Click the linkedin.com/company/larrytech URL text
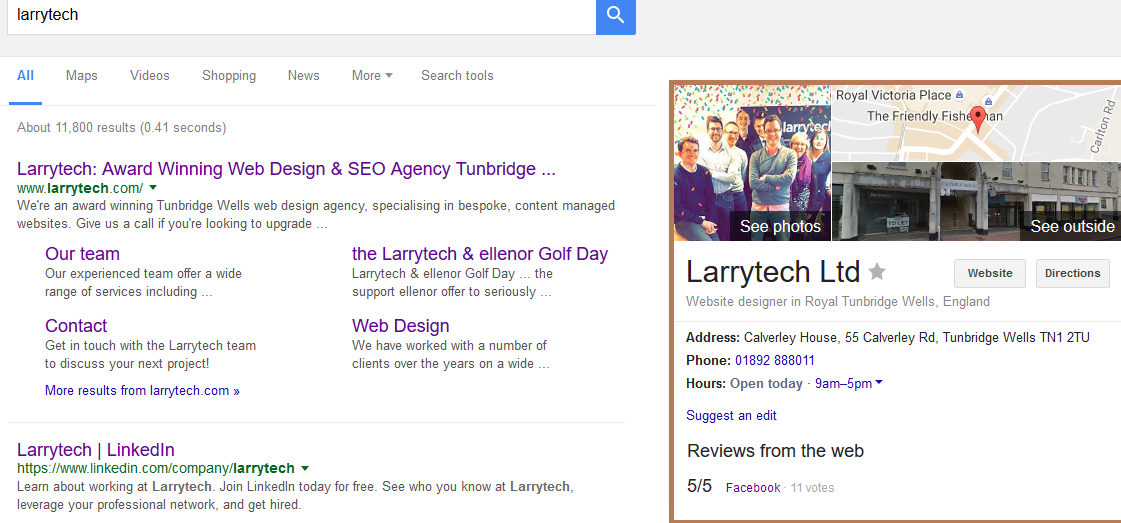This screenshot has width=1121, height=523. point(156,469)
